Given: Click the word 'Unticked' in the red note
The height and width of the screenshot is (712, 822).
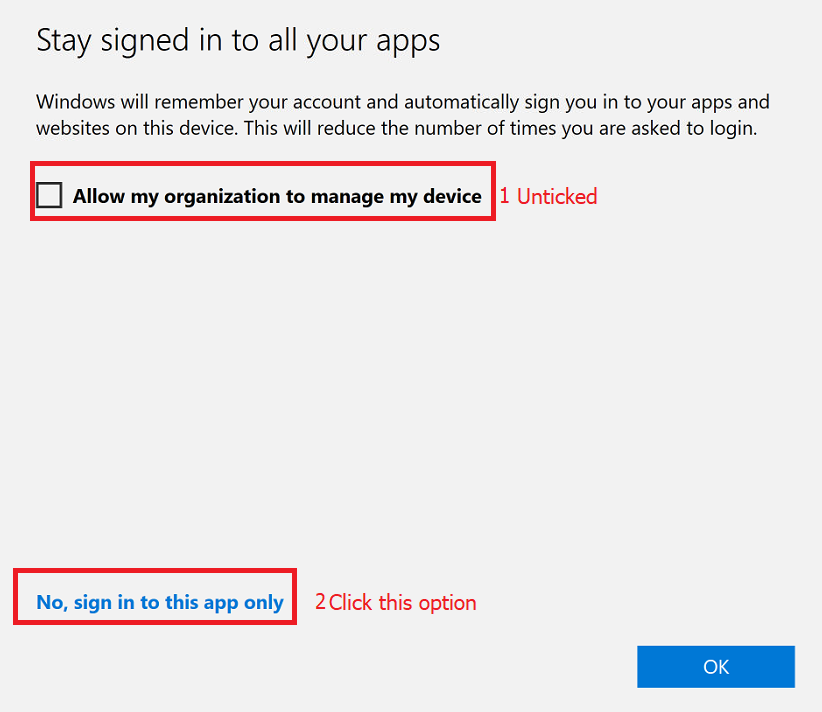Looking at the screenshot, I should (557, 197).
